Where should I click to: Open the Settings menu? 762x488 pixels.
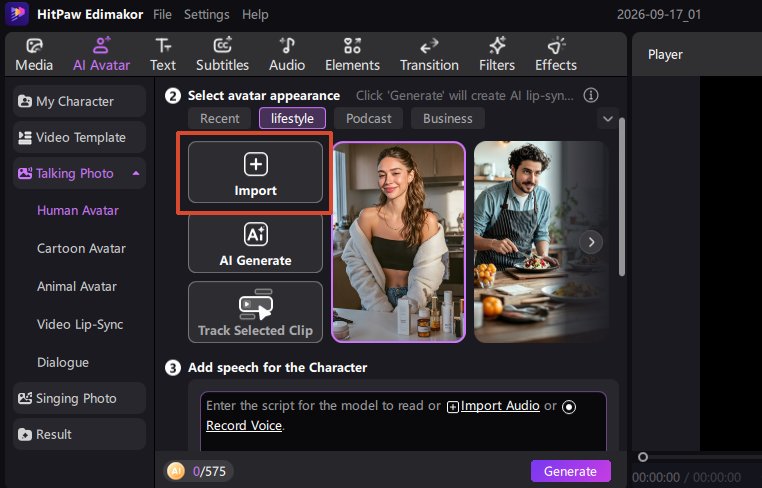pyautogui.click(x=207, y=15)
